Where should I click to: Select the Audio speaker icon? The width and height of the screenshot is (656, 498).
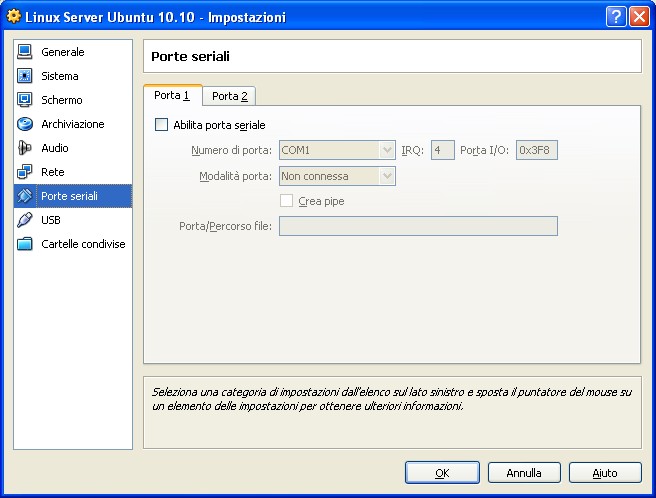25,148
